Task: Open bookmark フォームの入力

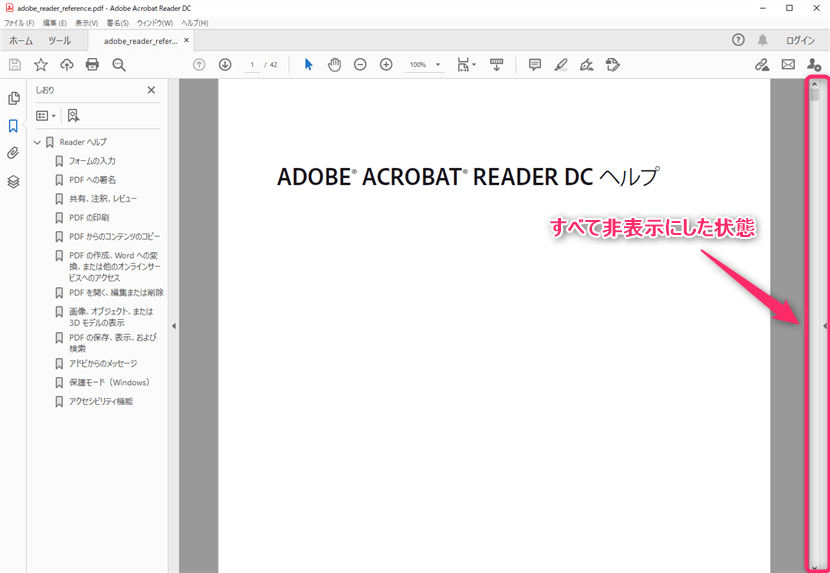Action: coord(92,161)
